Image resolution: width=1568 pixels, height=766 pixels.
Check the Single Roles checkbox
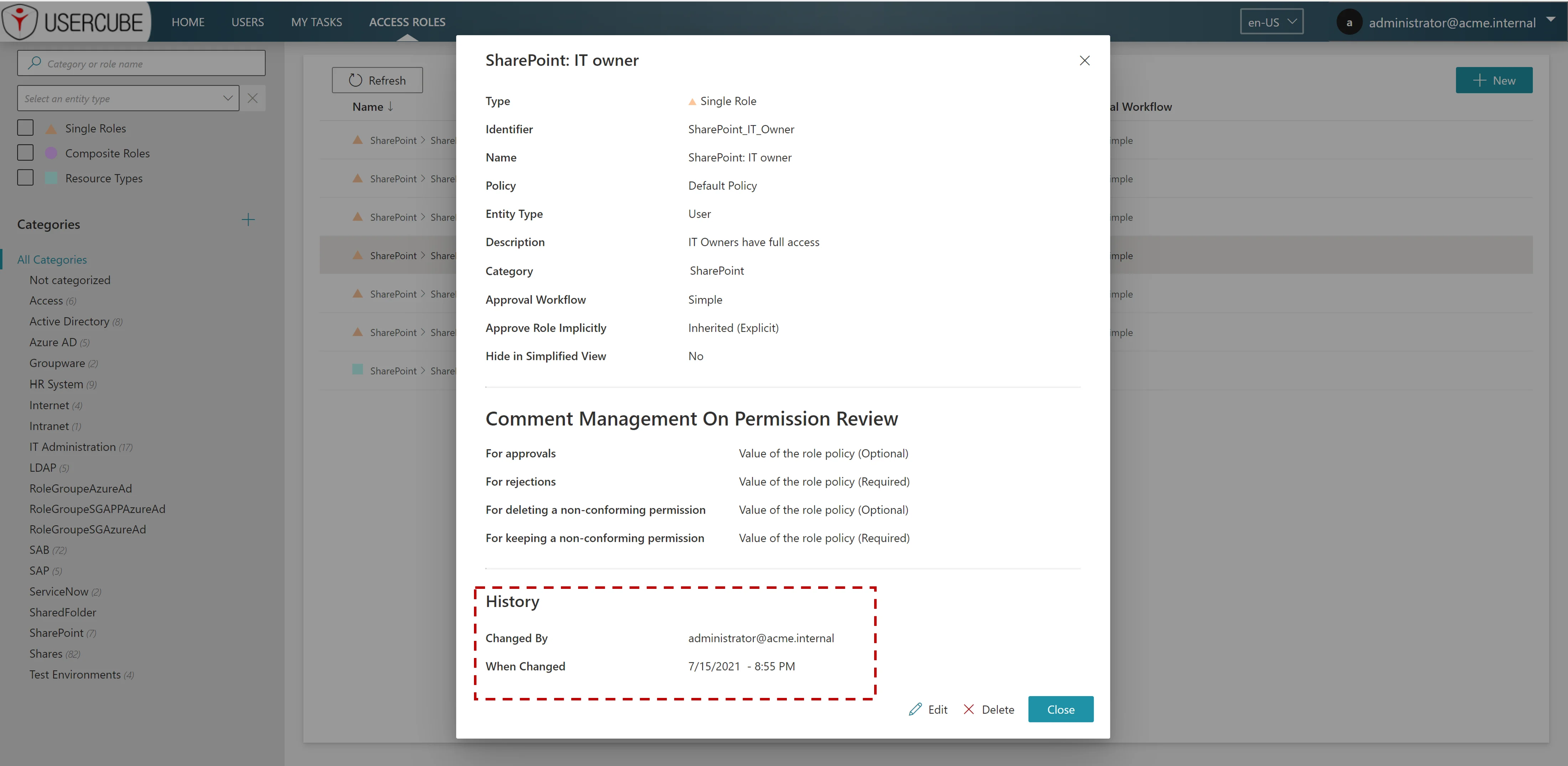coord(26,128)
